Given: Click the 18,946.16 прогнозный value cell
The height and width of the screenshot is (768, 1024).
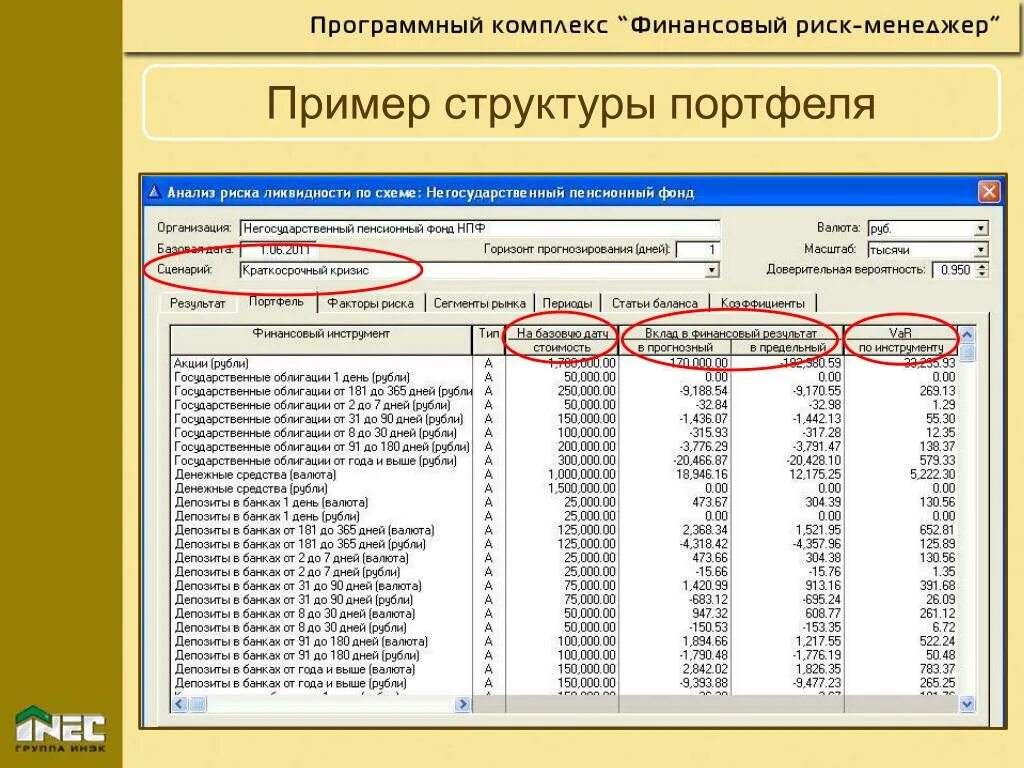Looking at the screenshot, I should [675, 474].
